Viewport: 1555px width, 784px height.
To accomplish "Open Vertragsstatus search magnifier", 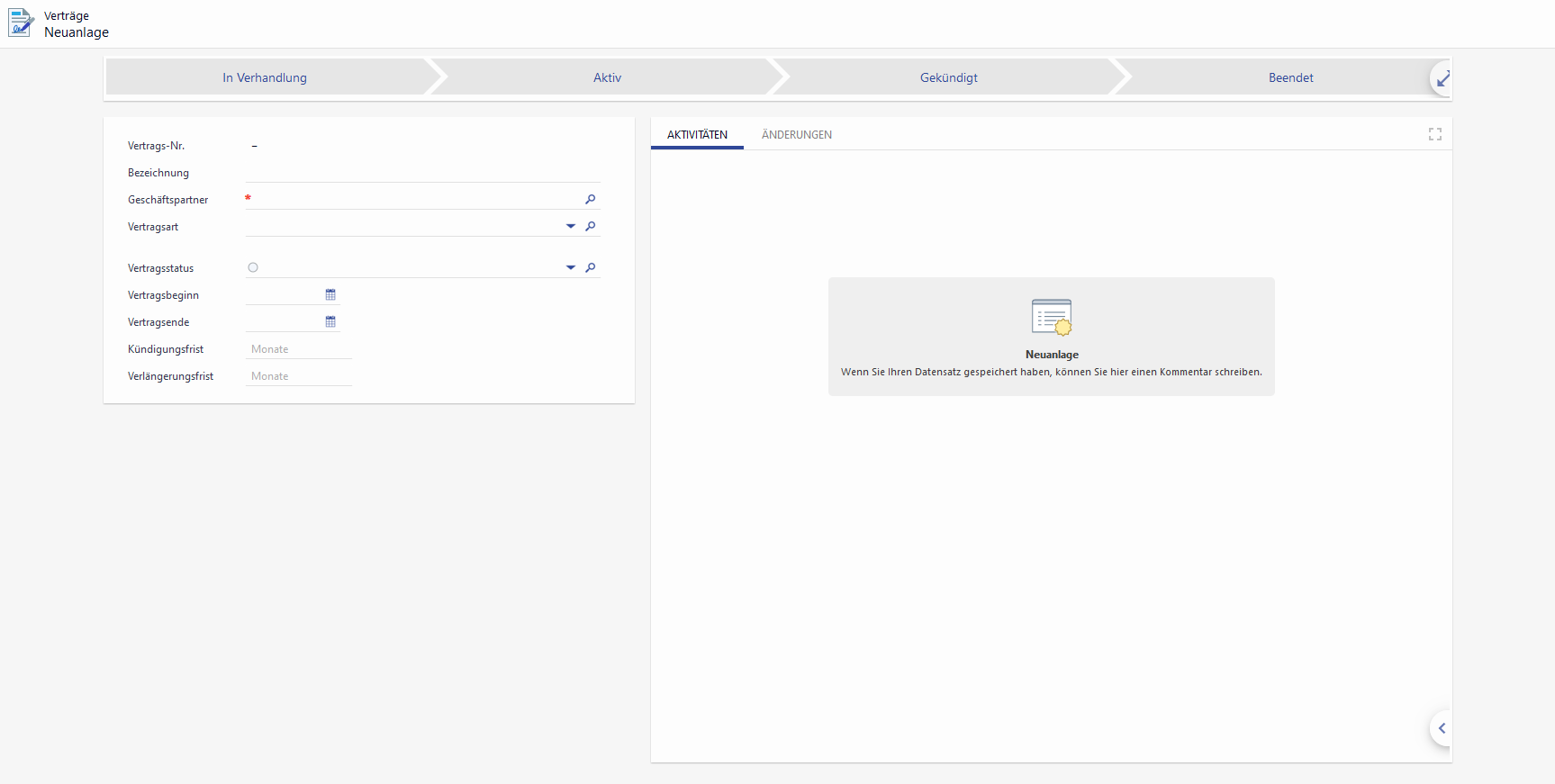I will coord(591,268).
